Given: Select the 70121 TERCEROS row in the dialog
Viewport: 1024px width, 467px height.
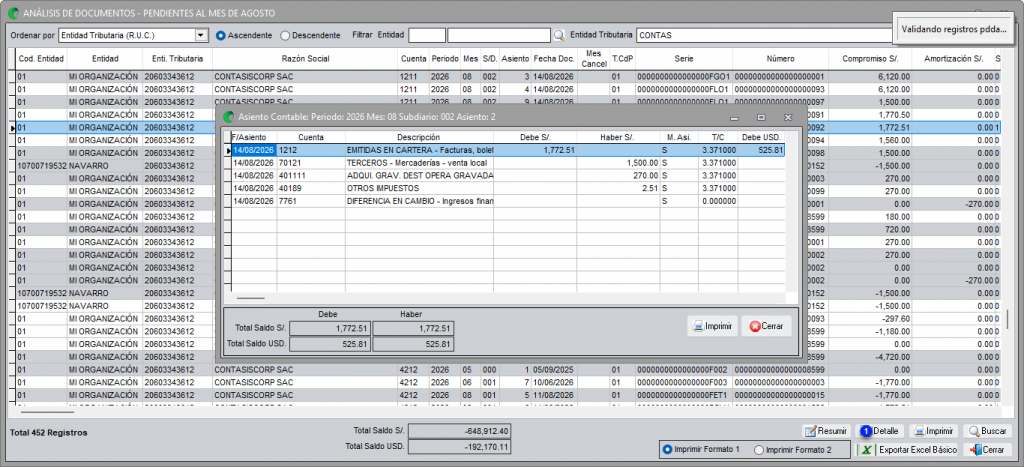Looking at the screenshot, I should [x=507, y=163].
